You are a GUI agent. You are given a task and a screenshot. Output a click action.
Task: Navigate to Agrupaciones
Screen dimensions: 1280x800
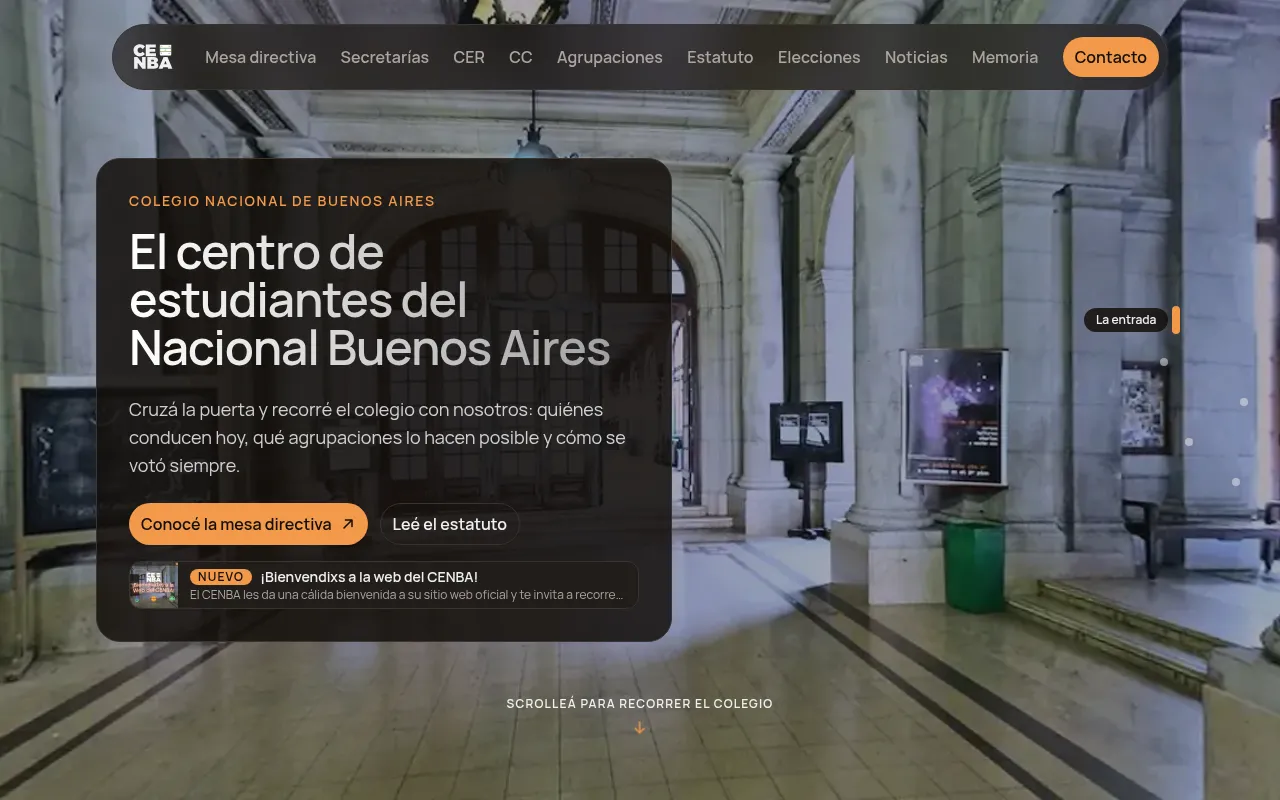pos(610,57)
